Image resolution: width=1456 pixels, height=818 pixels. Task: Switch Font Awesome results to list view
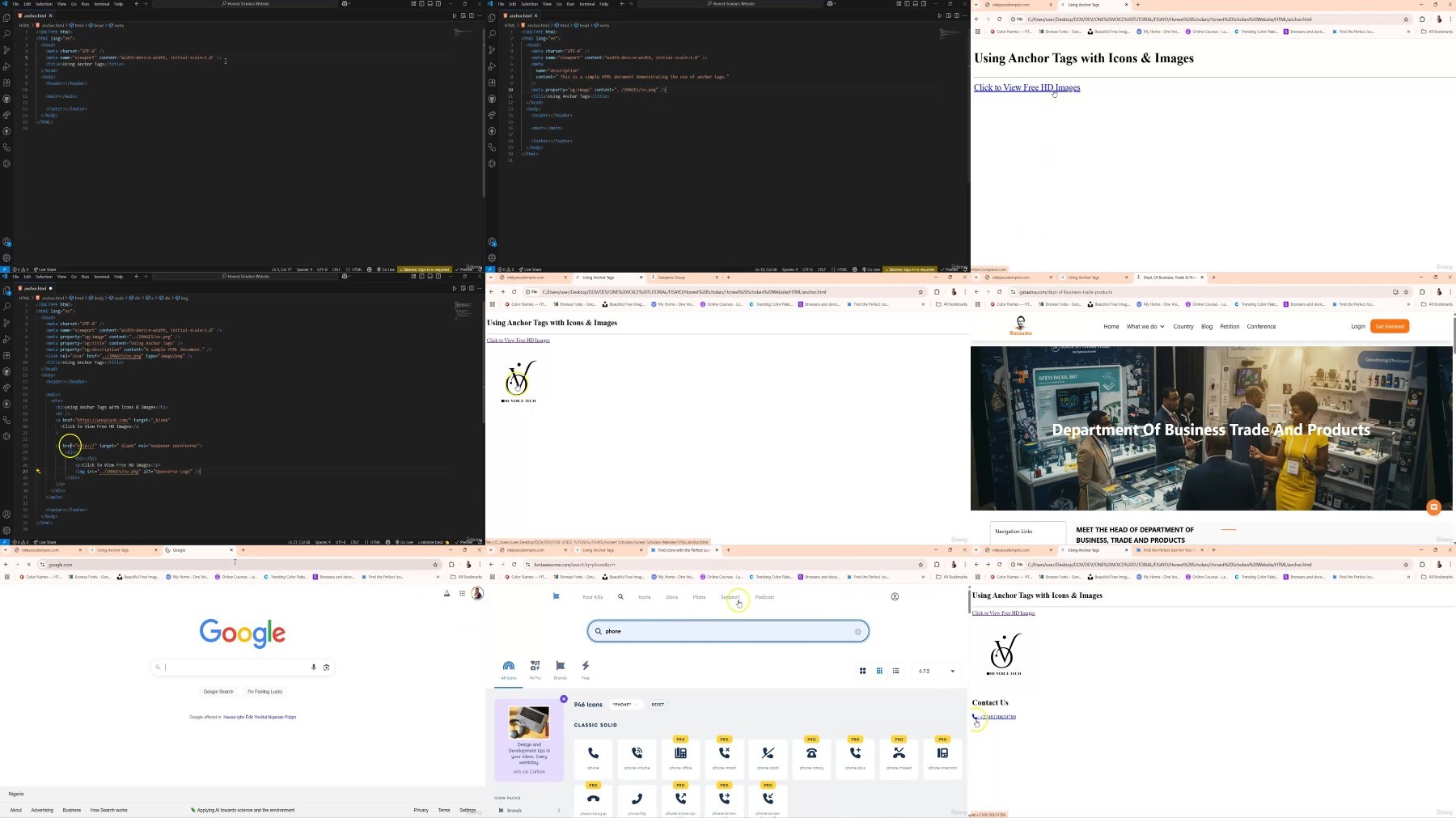(x=895, y=671)
